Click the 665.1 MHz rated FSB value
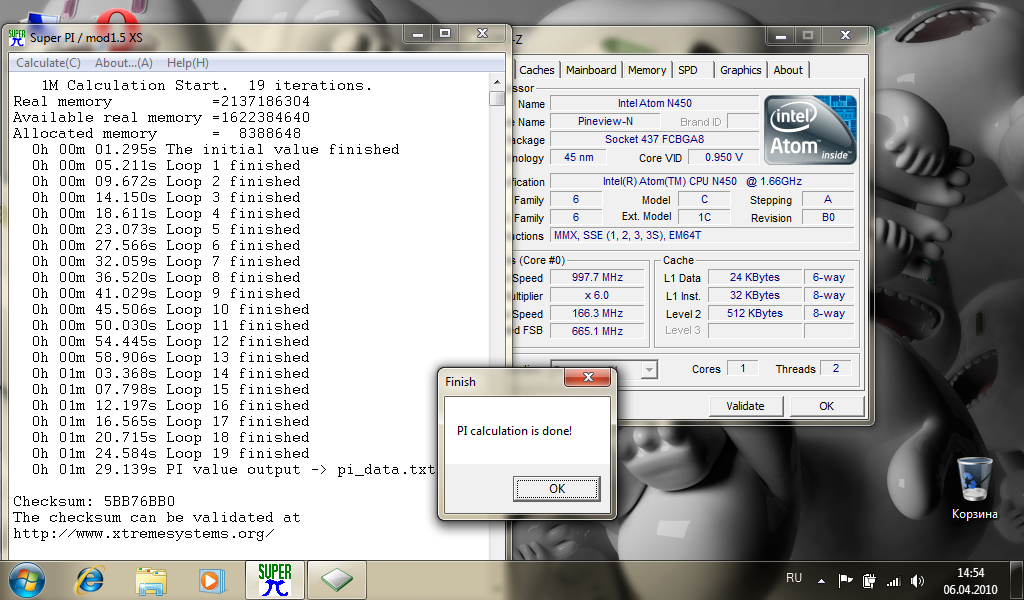1024x600 pixels. pyautogui.click(x=598, y=331)
